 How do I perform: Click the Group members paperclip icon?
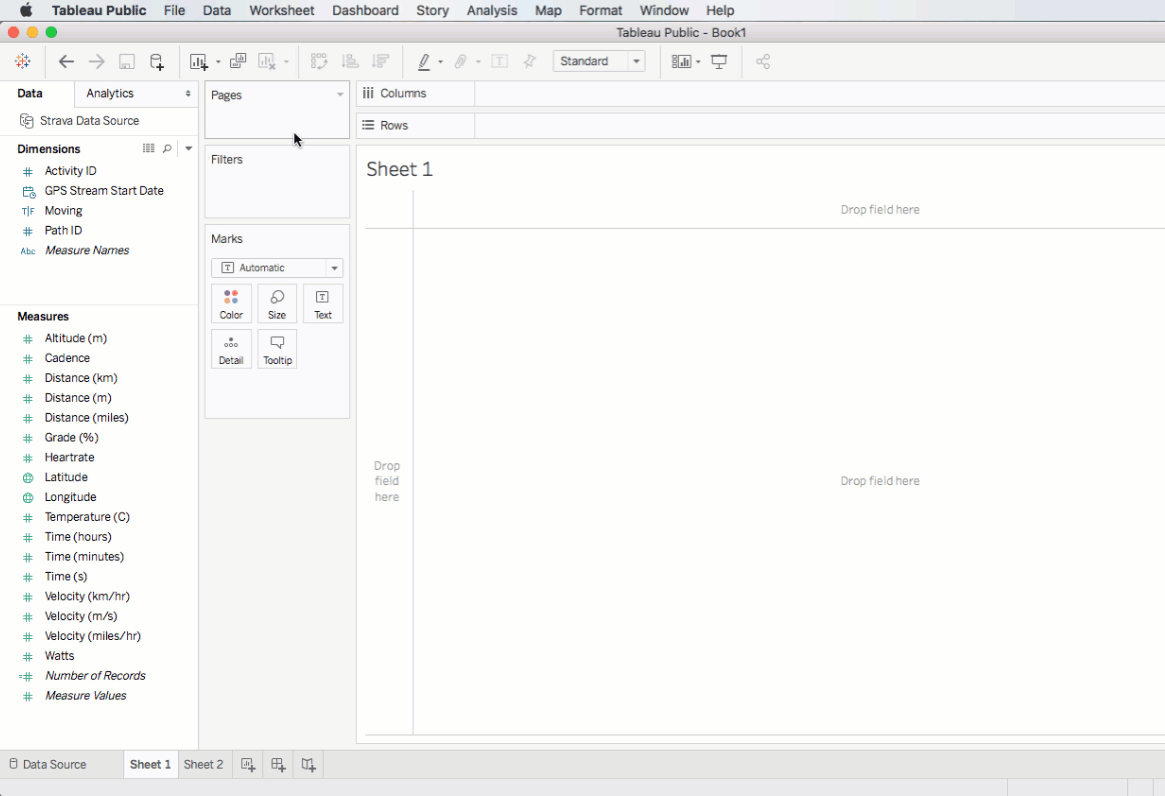pos(461,62)
